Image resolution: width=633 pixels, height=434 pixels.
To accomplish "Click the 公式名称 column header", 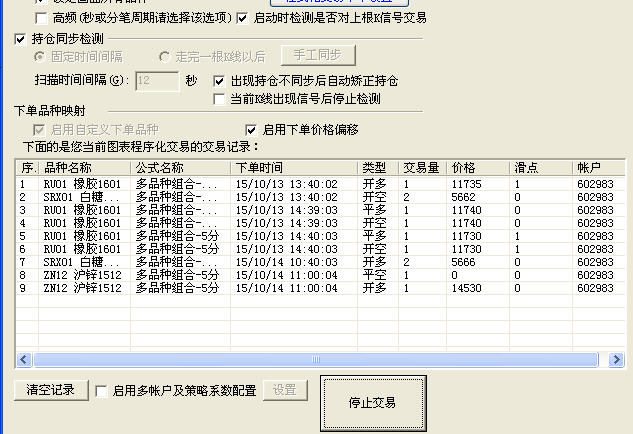I will [180, 167].
